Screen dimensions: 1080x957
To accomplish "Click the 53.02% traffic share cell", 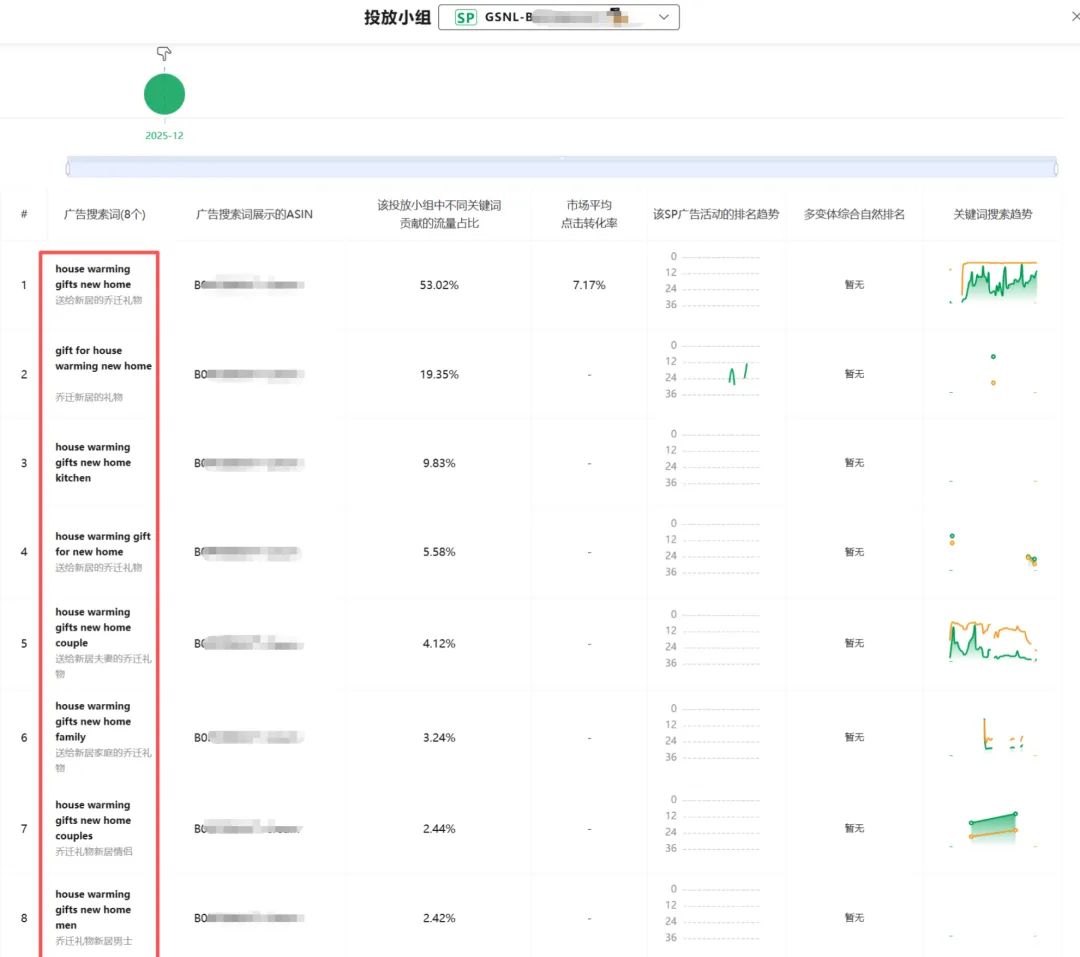I will pos(439,285).
